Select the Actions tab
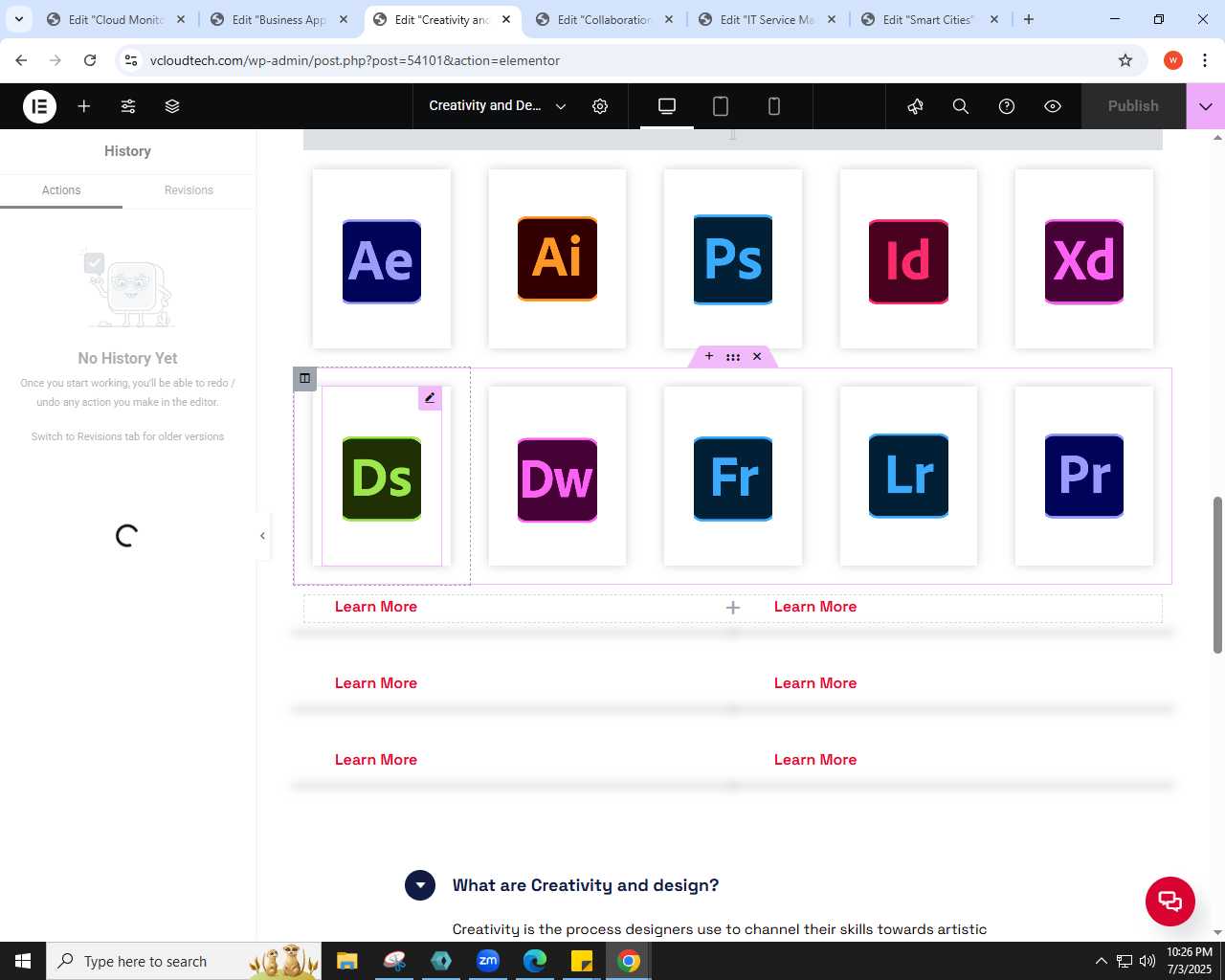The width and height of the screenshot is (1225, 980). pyautogui.click(x=61, y=190)
